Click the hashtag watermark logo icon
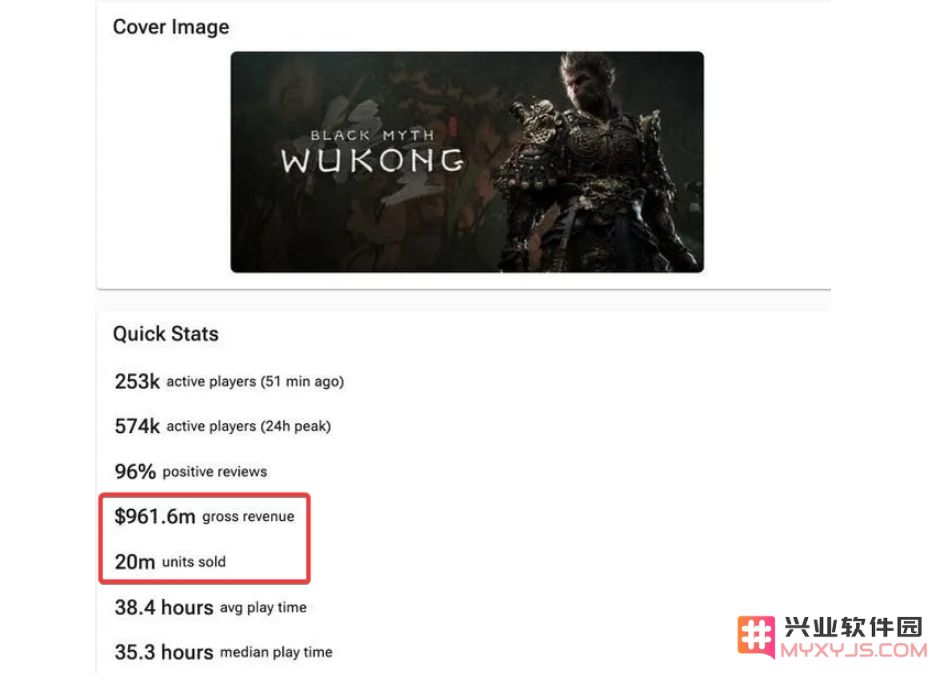The image size is (940, 674). click(x=756, y=637)
